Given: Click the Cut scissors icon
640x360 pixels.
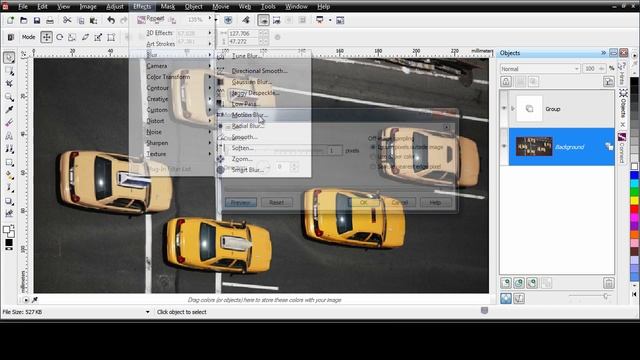Looking at the screenshot, I should pyautogui.click(x=67, y=20).
